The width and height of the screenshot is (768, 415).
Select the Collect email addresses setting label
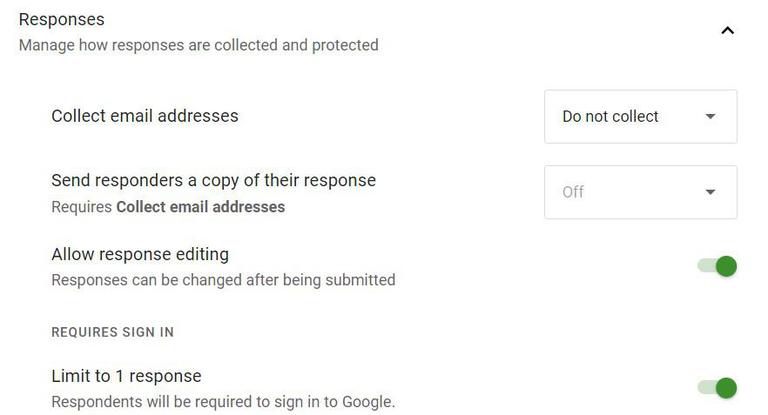145,116
